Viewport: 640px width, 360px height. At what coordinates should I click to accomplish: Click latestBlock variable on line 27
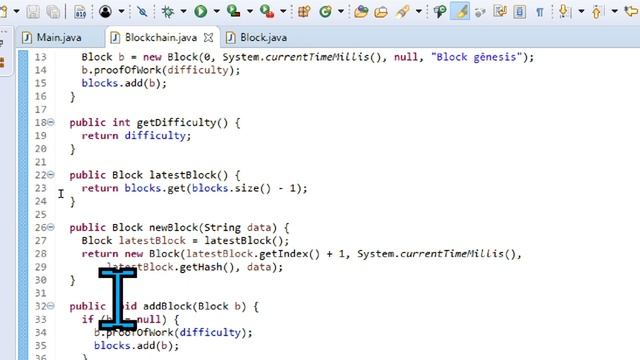[x=152, y=240]
